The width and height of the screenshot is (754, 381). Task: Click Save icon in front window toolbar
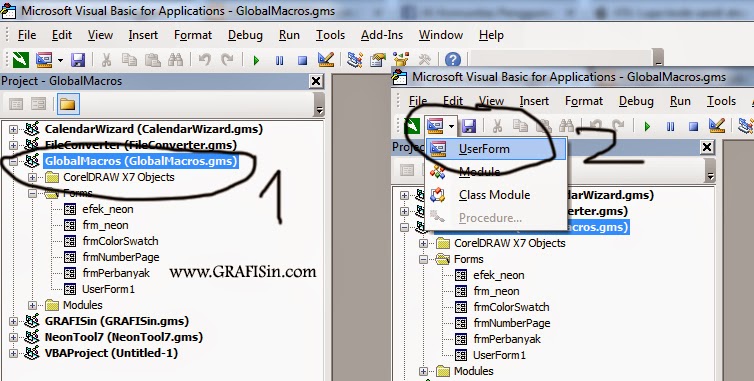(x=468, y=127)
